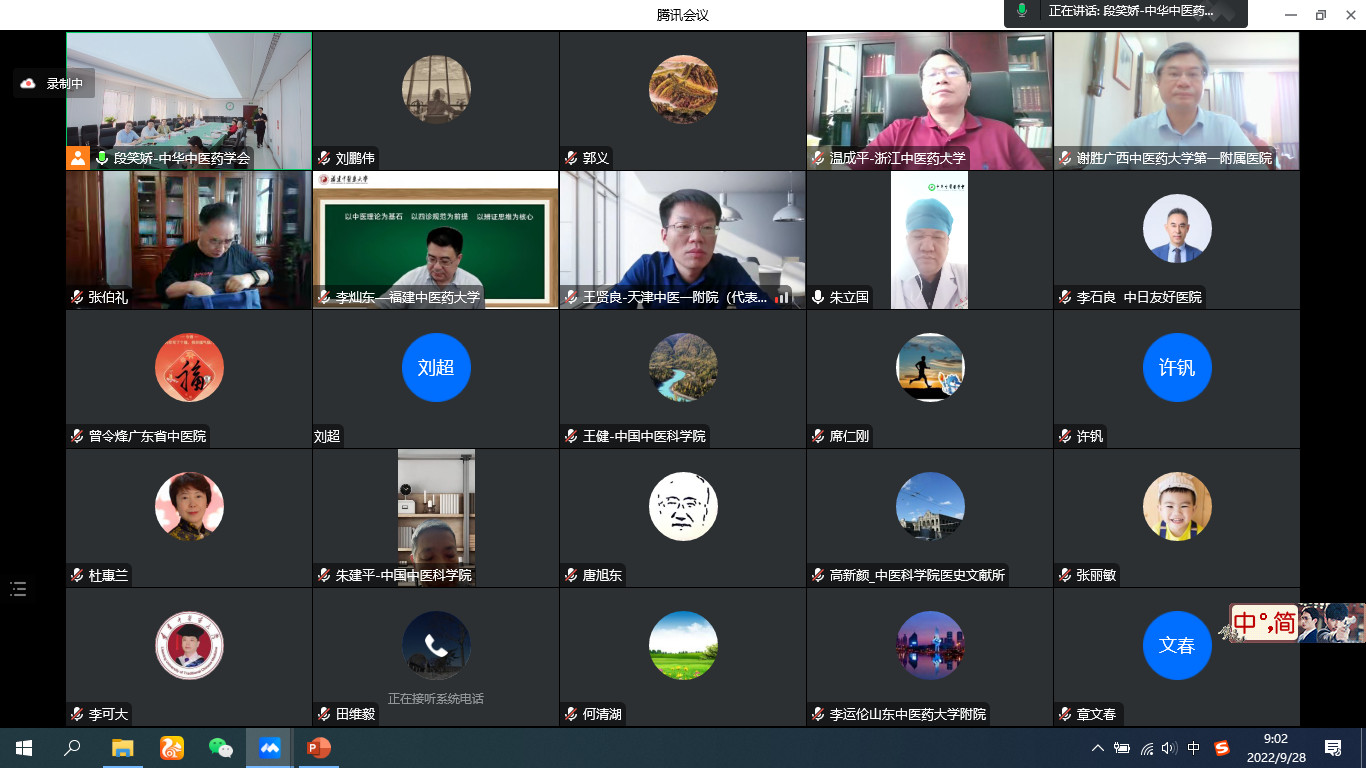Click the name label 王贤良-天津中医一附院
The height and width of the screenshot is (768, 1366).
(675, 297)
